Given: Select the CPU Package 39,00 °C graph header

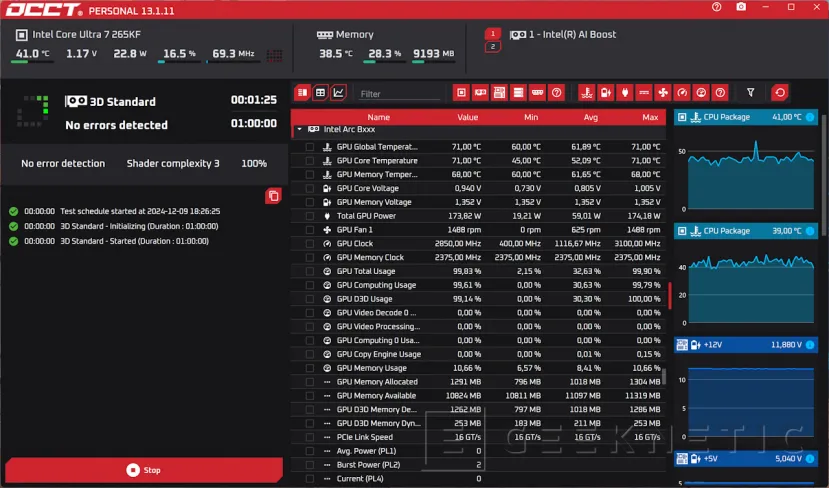Looking at the screenshot, I should 745,231.
